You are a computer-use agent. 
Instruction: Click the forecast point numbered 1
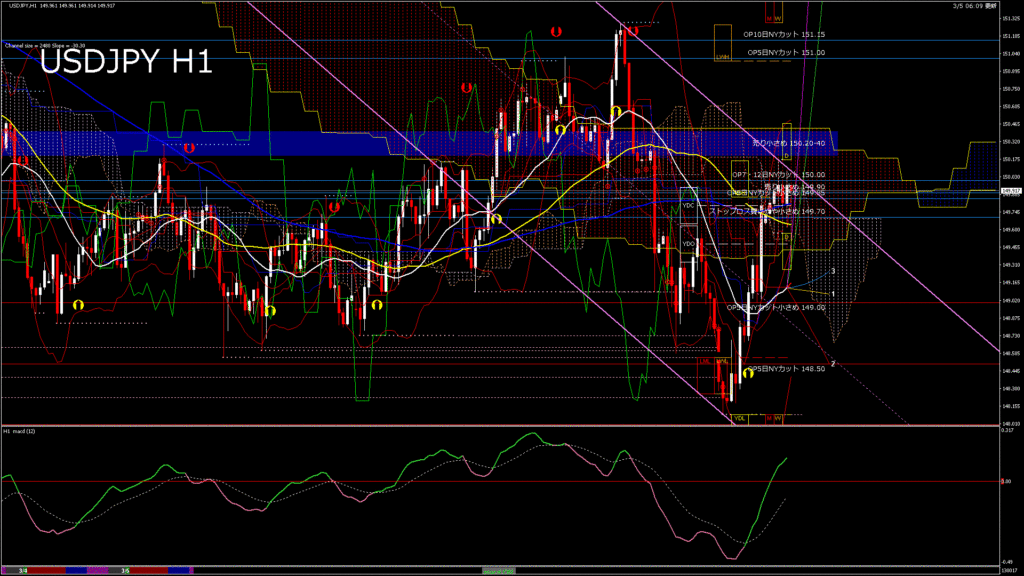[x=833, y=293]
